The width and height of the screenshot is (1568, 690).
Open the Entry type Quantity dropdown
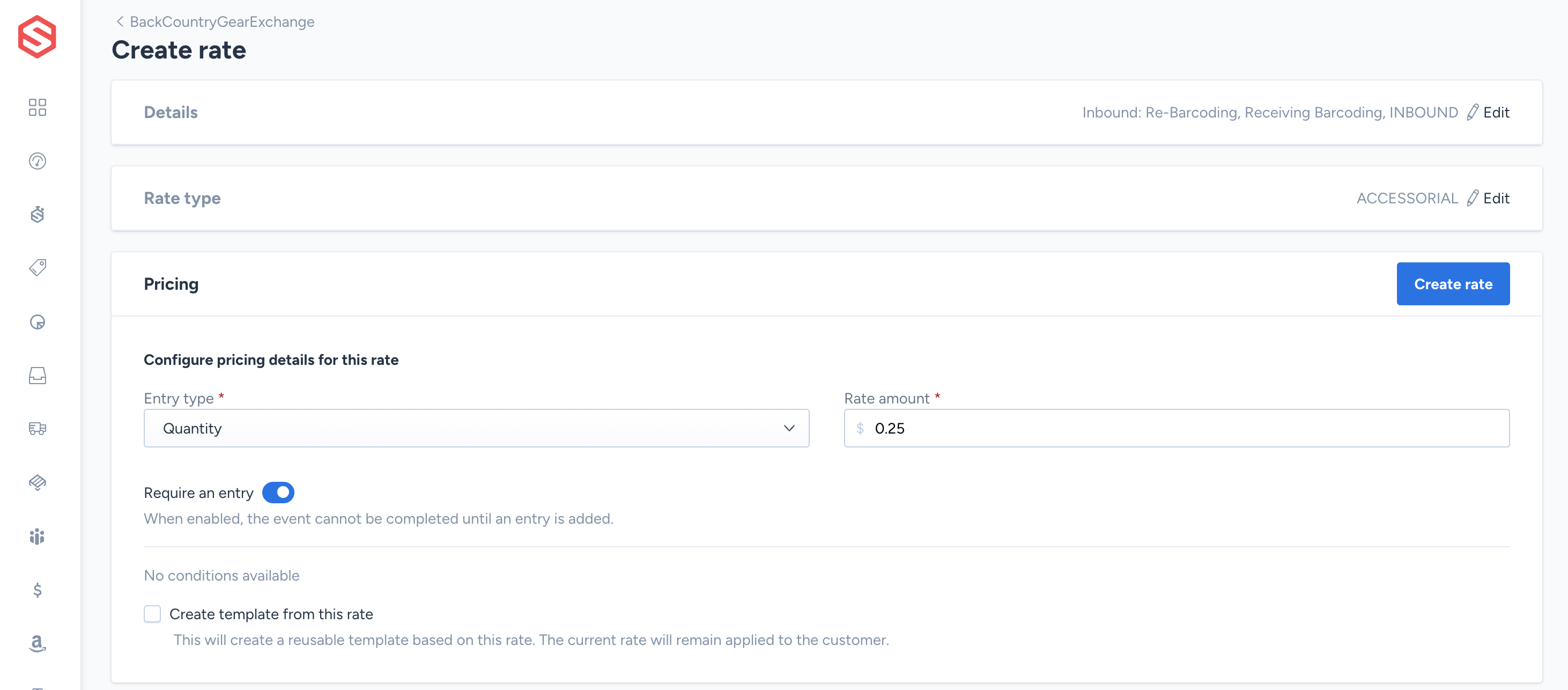point(476,428)
